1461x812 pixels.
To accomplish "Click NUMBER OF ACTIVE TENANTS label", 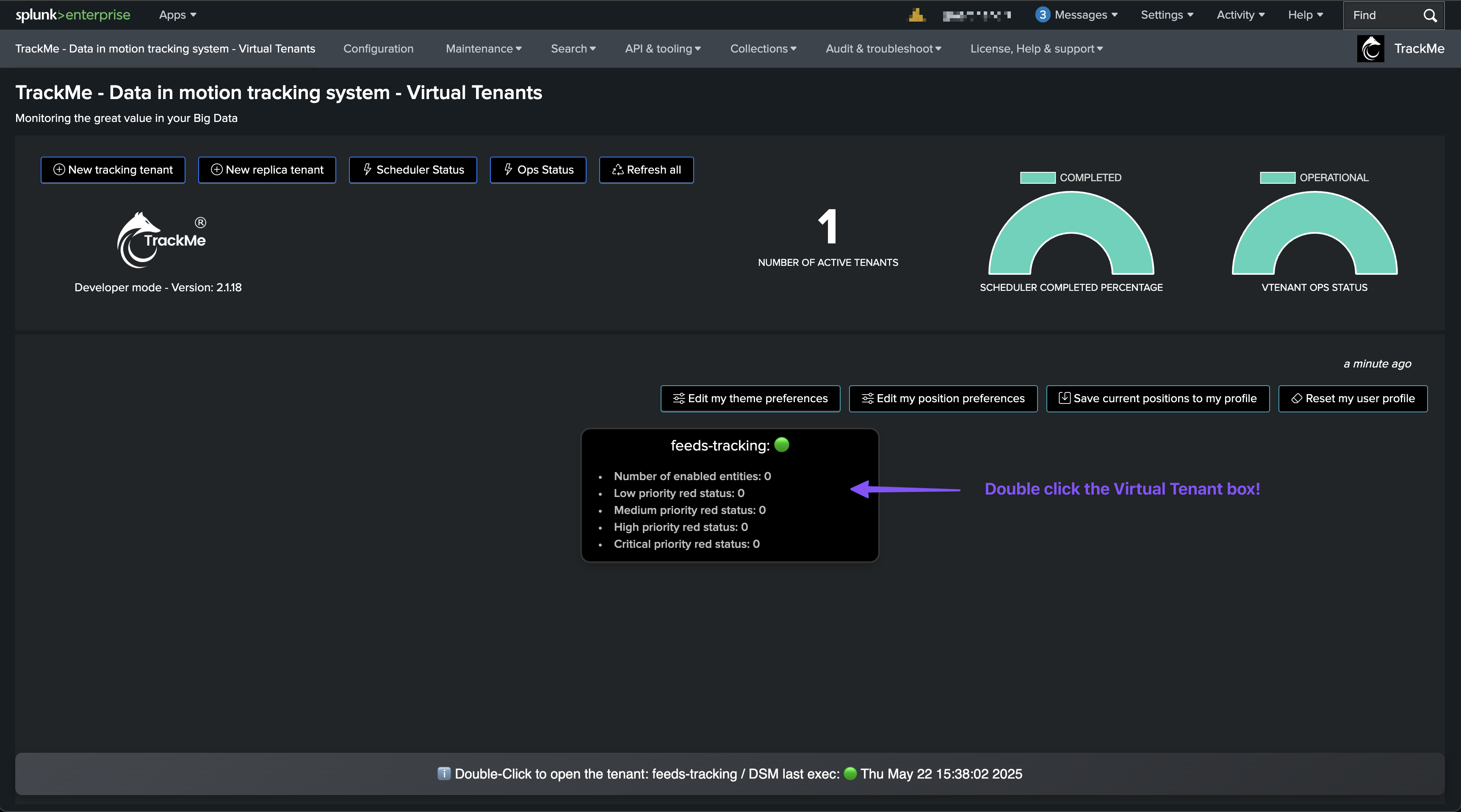I will [x=828, y=262].
